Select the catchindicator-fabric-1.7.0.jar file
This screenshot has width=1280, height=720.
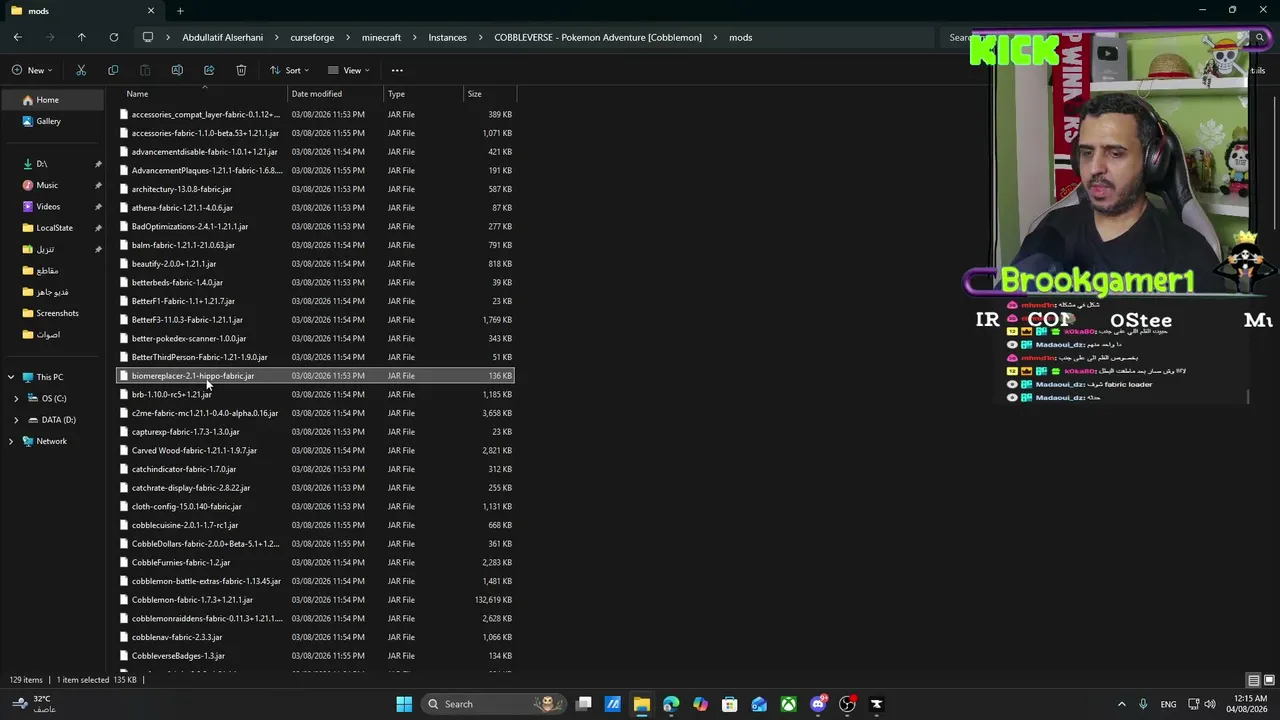[x=316, y=469]
